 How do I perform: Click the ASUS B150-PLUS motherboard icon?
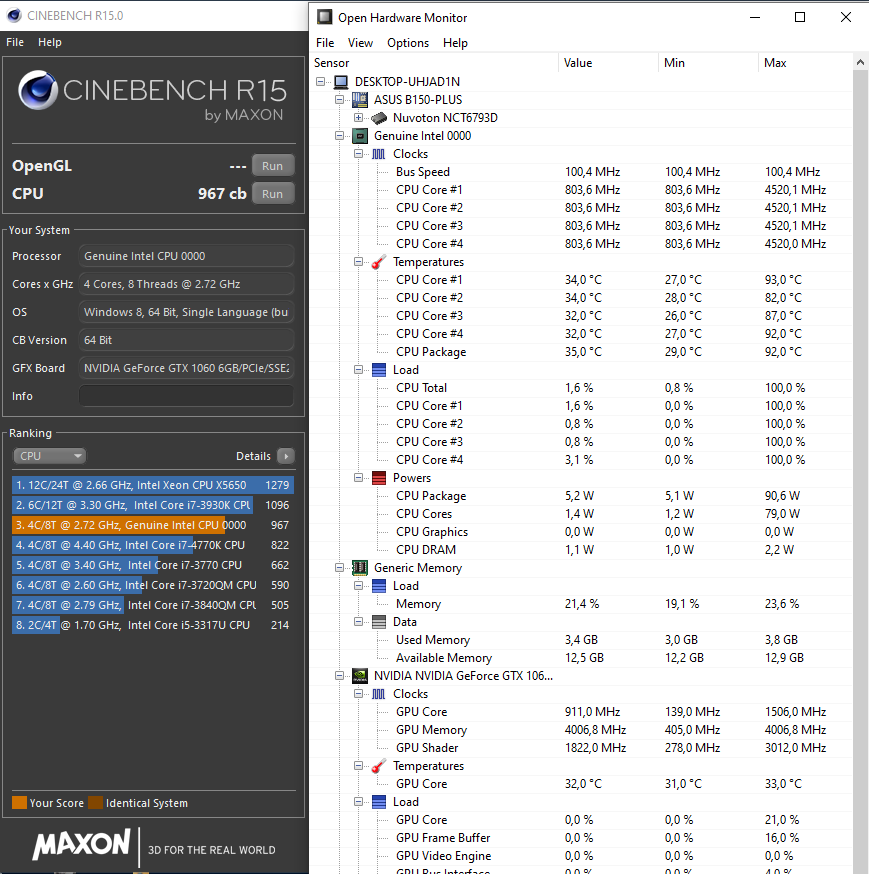click(x=360, y=100)
